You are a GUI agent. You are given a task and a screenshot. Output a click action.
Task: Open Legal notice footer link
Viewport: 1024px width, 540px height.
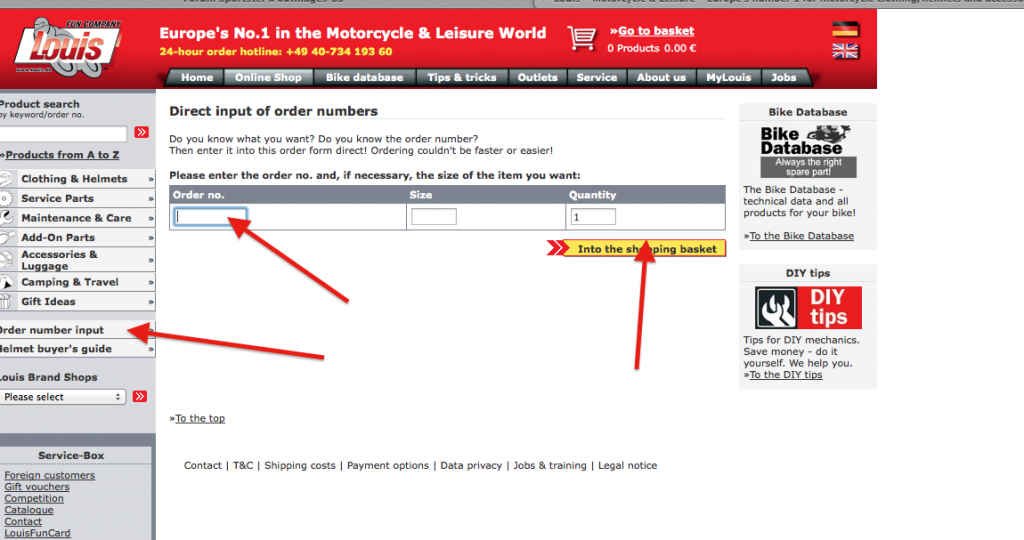coord(628,466)
